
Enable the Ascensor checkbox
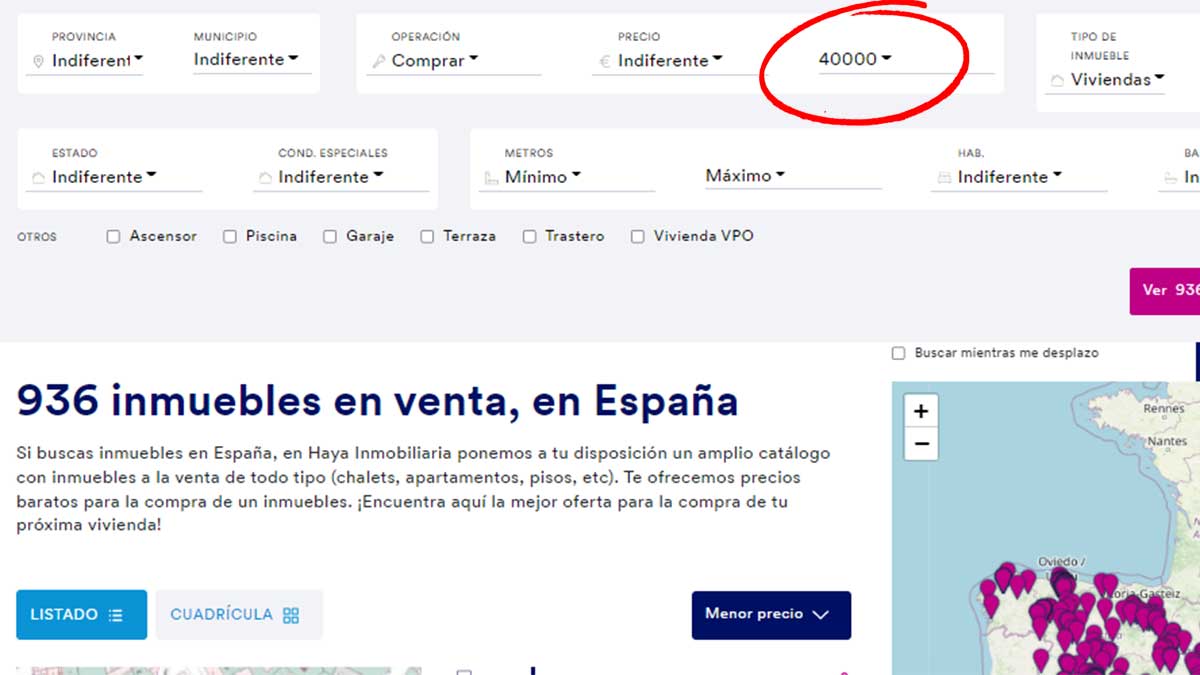pyautogui.click(x=113, y=237)
